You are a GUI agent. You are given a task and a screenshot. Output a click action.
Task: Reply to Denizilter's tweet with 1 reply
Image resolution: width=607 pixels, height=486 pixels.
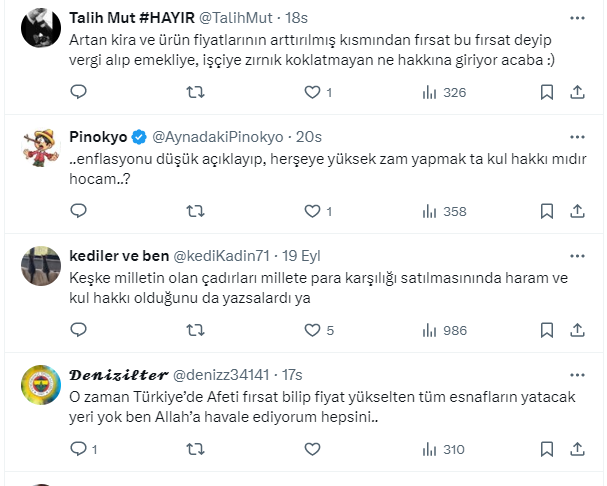pyautogui.click(x=79, y=449)
